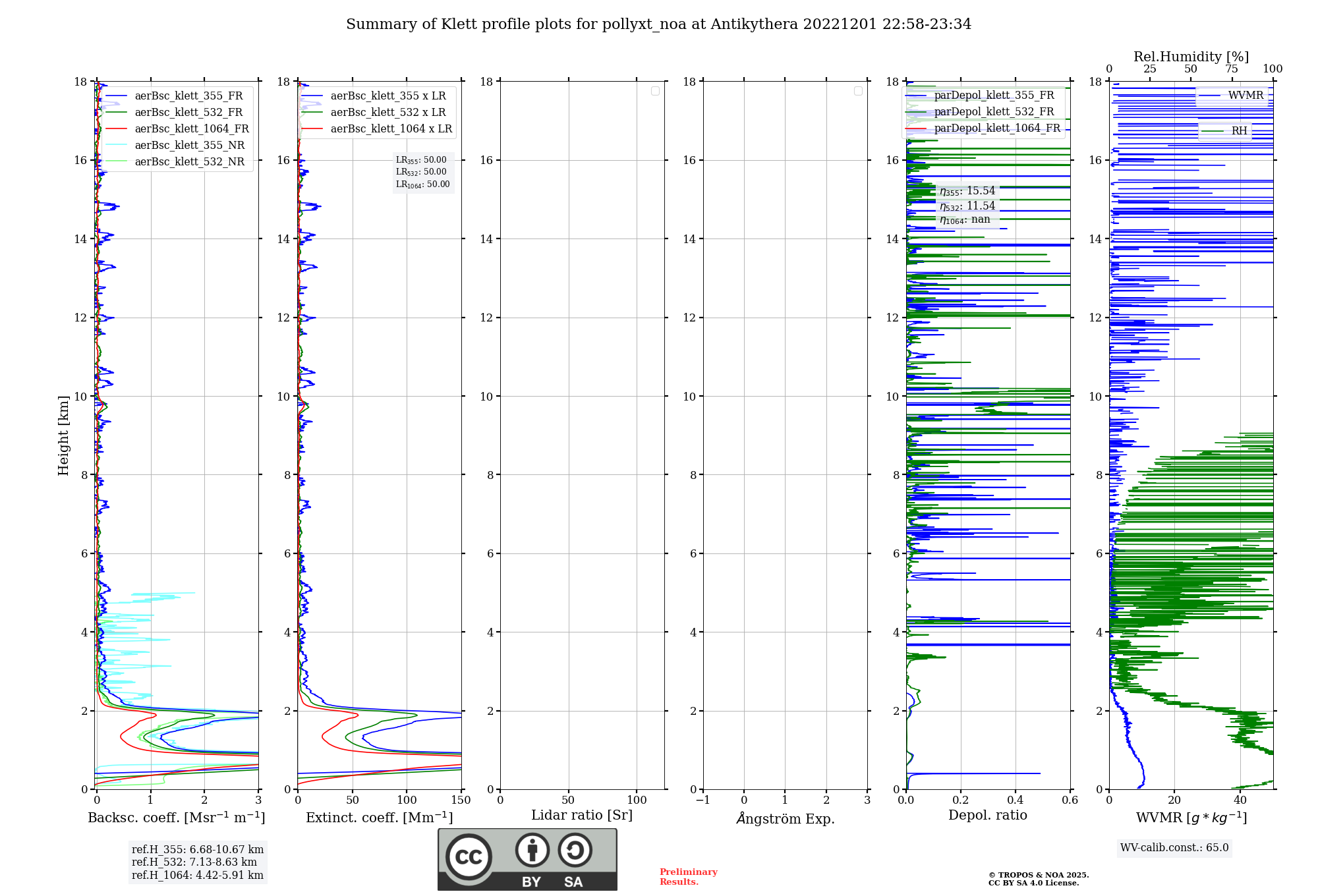1318x896 pixels.
Task: Click the Depol. ratio axis label
Action: [988, 816]
